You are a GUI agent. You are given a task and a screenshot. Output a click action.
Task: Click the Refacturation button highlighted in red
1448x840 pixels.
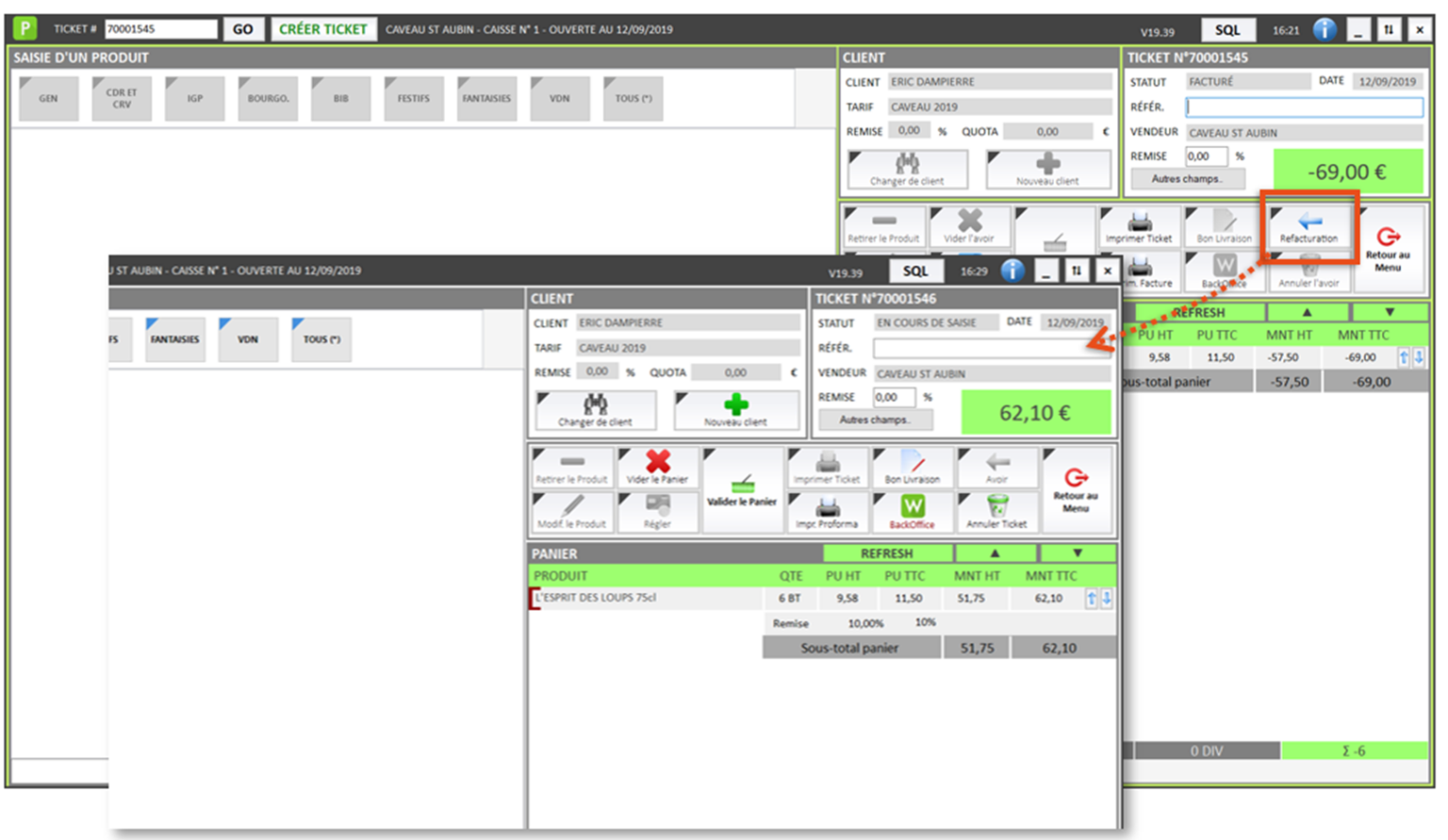[1308, 226]
